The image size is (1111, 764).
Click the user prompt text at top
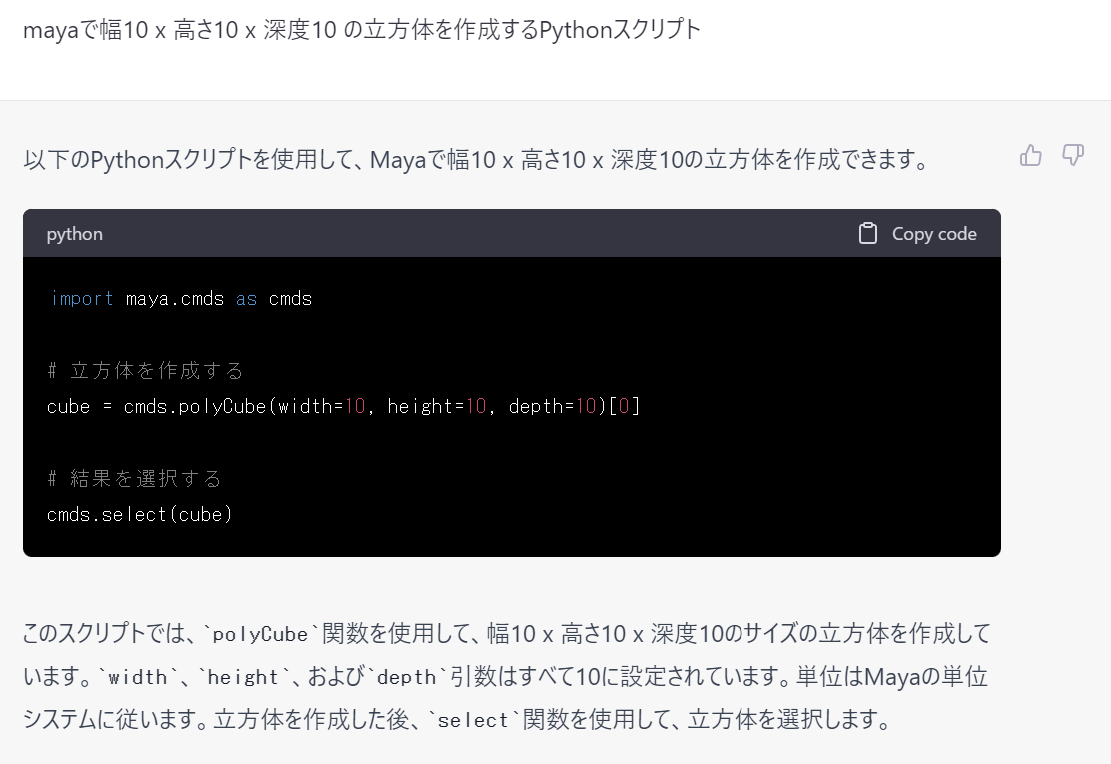coord(362,30)
